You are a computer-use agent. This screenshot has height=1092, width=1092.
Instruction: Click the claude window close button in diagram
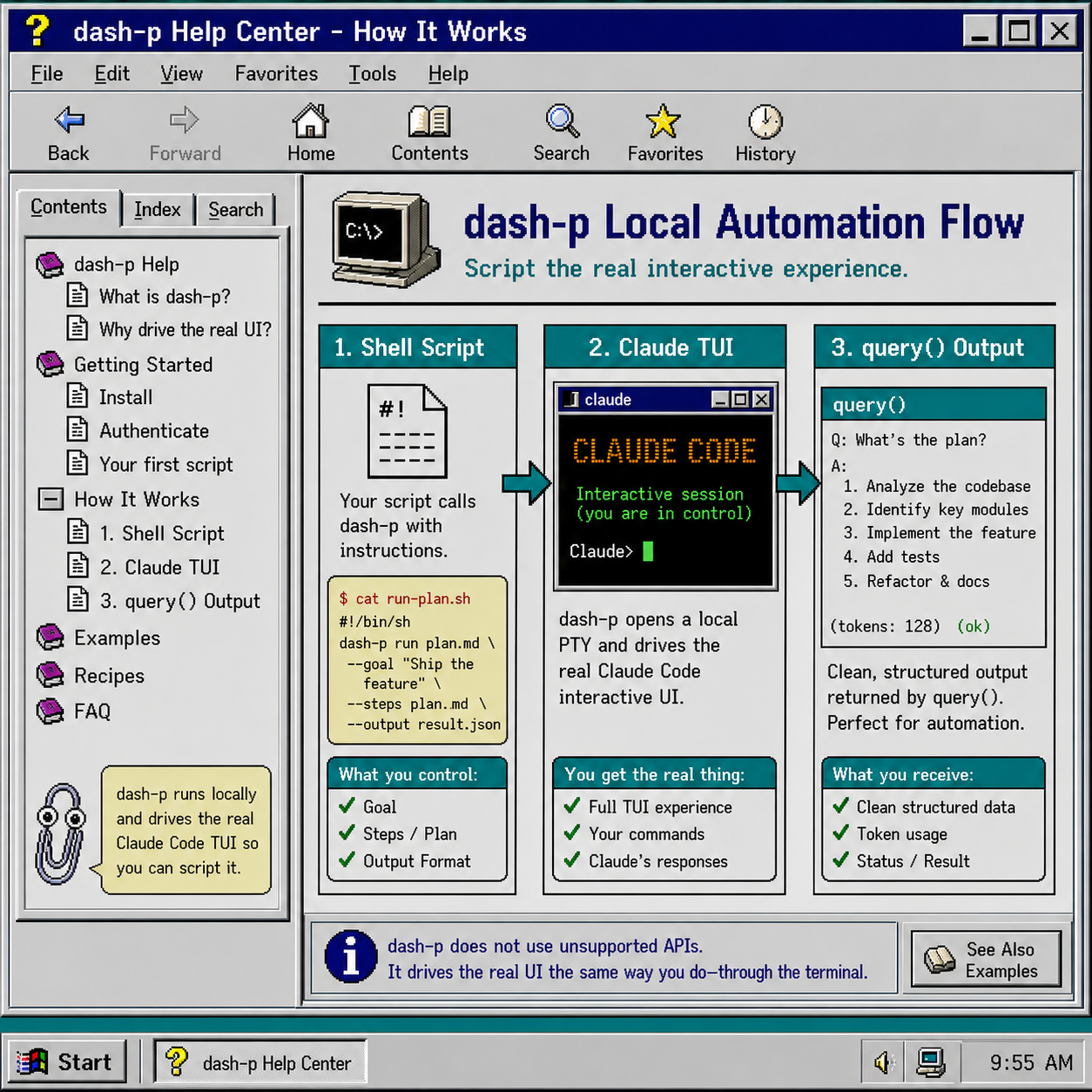pyautogui.click(x=761, y=400)
